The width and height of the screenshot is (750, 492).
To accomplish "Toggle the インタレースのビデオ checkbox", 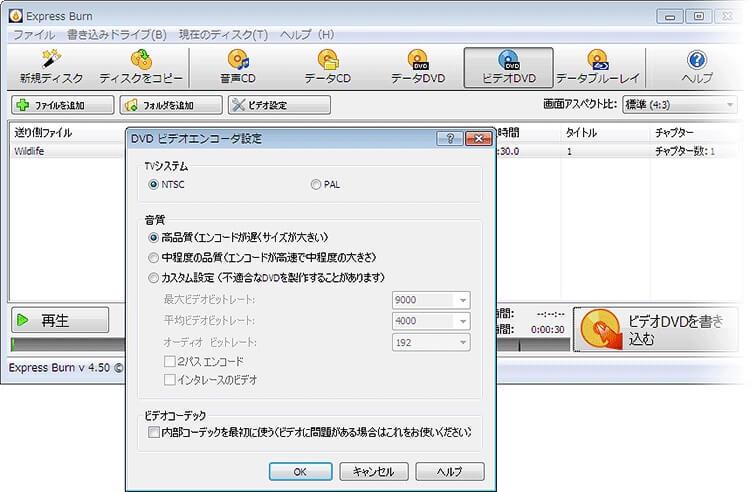I will pyautogui.click(x=169, y=380).
